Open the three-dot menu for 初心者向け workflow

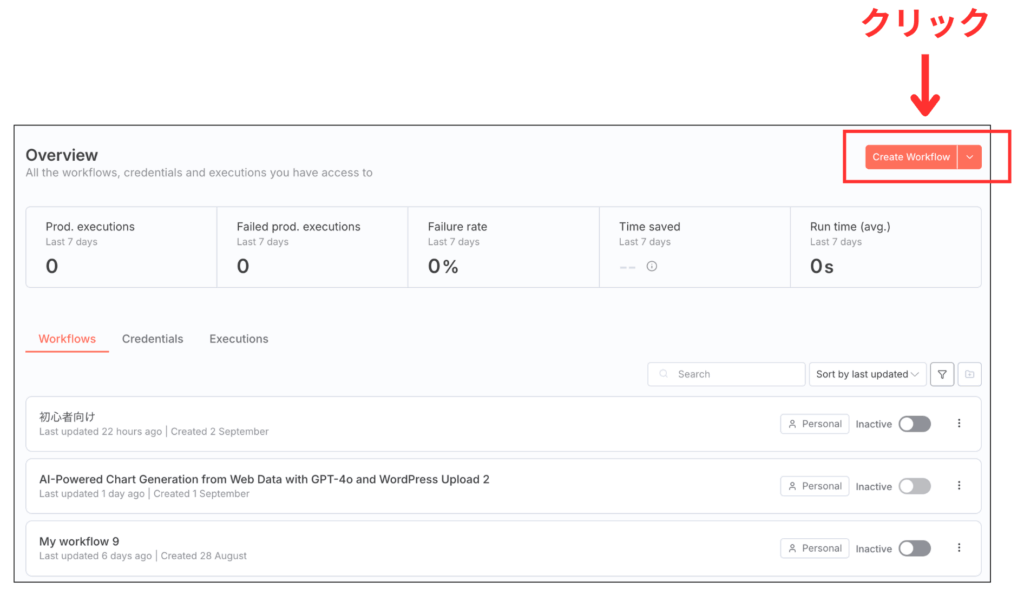pos(959,423)
